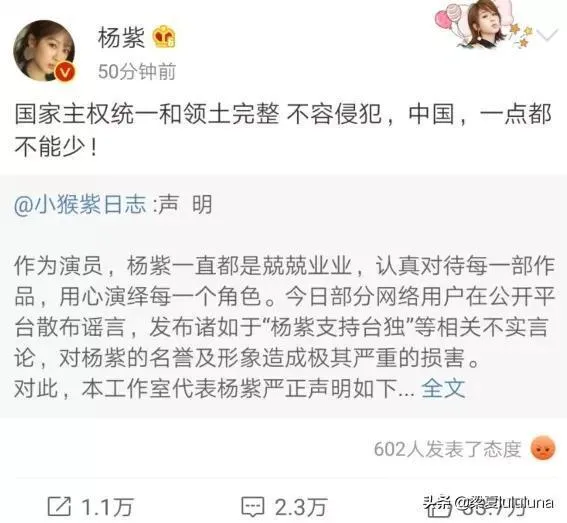Click the 50分钟前 post timestamp
This screenshot has width=567, height=523.
pos(137,71)
